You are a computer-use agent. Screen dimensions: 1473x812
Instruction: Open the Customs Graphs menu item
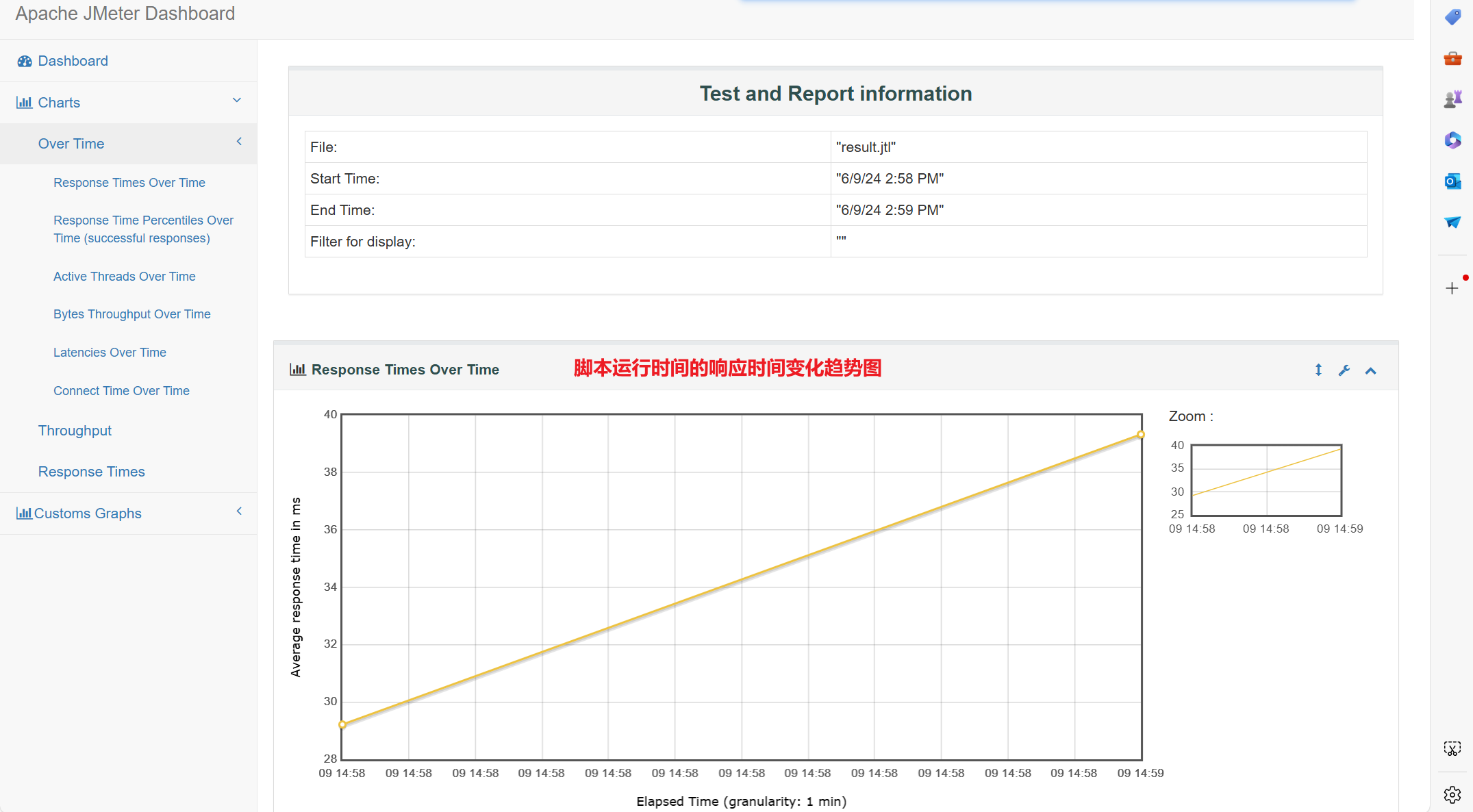pos(88,513)
